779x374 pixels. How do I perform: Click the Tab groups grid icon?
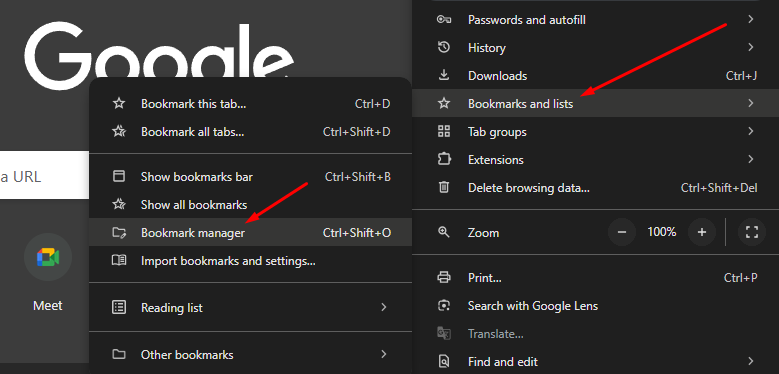(443, 132)
